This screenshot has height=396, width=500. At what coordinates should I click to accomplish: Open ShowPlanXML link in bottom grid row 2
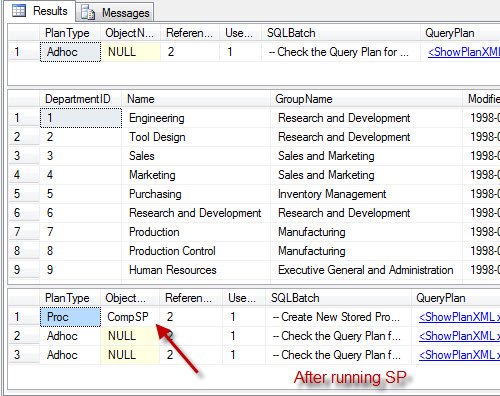459,336
